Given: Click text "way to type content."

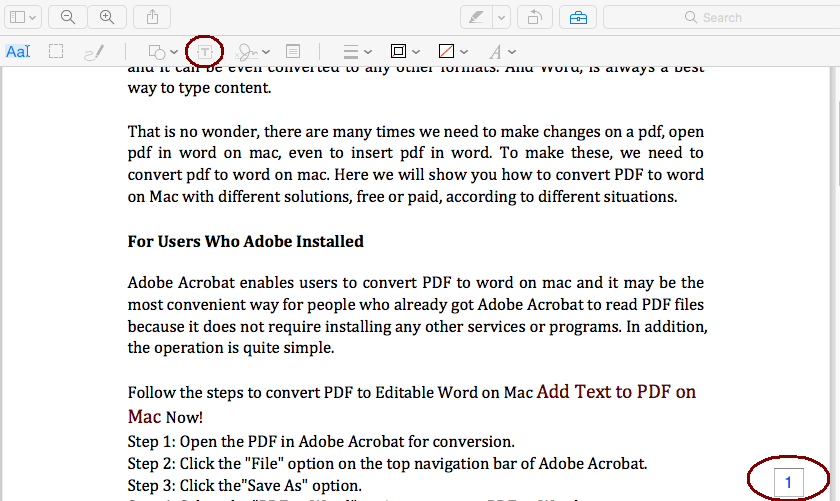Looking at the screenshot, I should (199, 88).
